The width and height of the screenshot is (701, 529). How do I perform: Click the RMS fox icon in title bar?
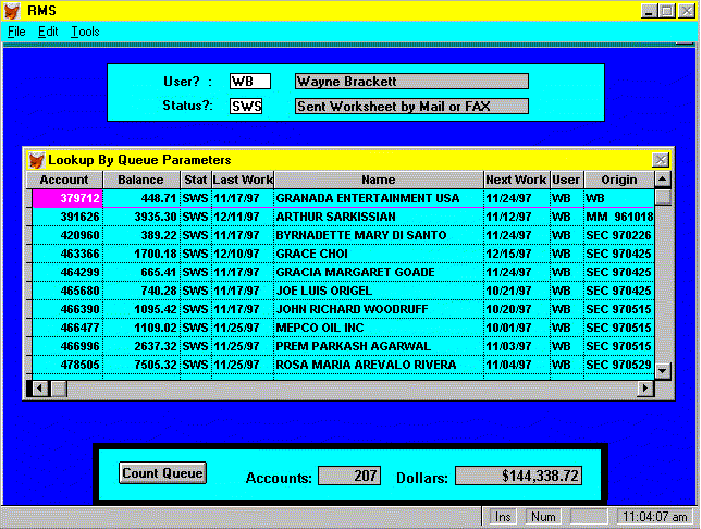[x=12, y=11]
